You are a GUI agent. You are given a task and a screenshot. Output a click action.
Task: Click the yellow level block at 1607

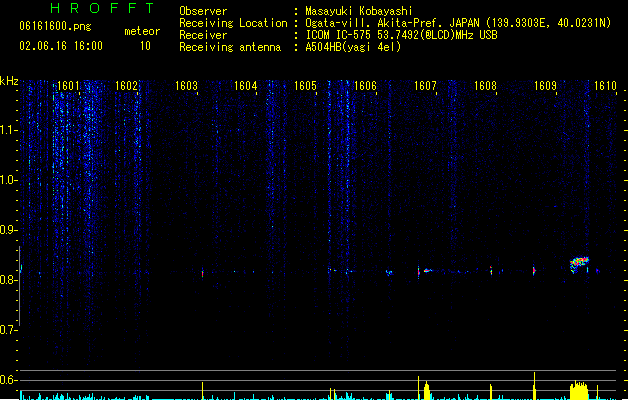(426, 392)
